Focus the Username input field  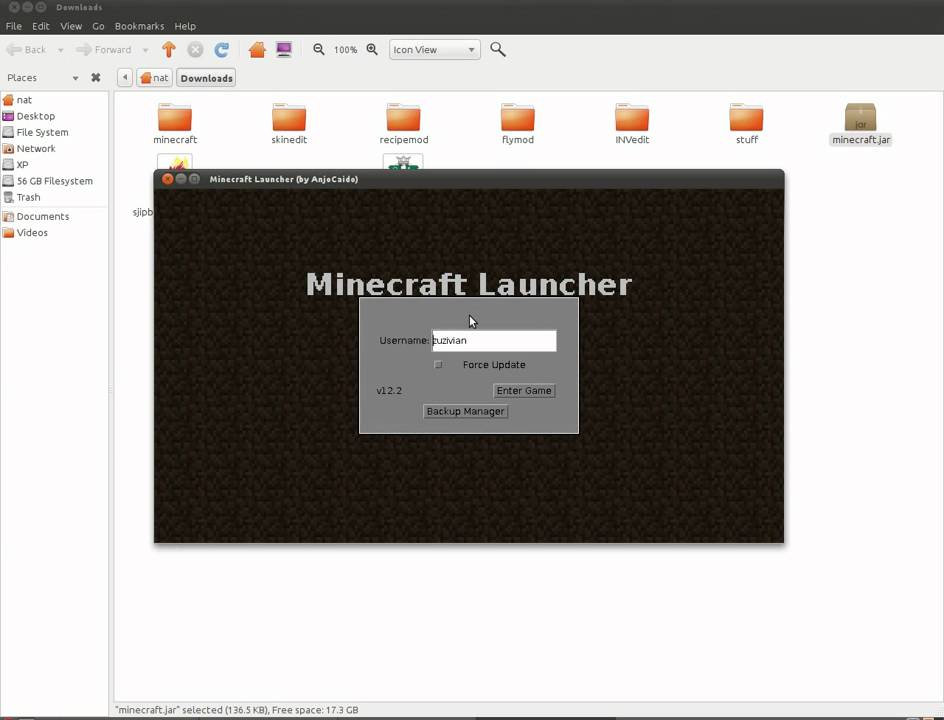tap(494, 341)
